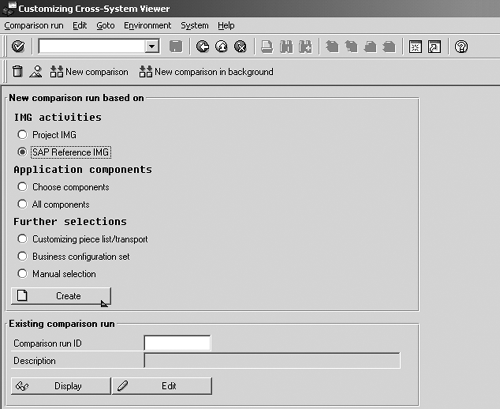Open the Comparison run menu
500x409 pixels.
click(34, 26)
